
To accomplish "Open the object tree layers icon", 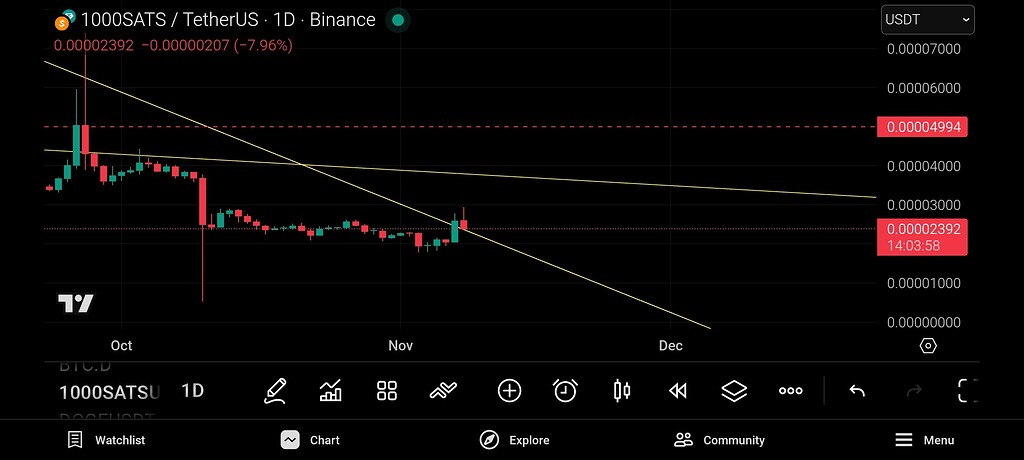I will point(735,390).
